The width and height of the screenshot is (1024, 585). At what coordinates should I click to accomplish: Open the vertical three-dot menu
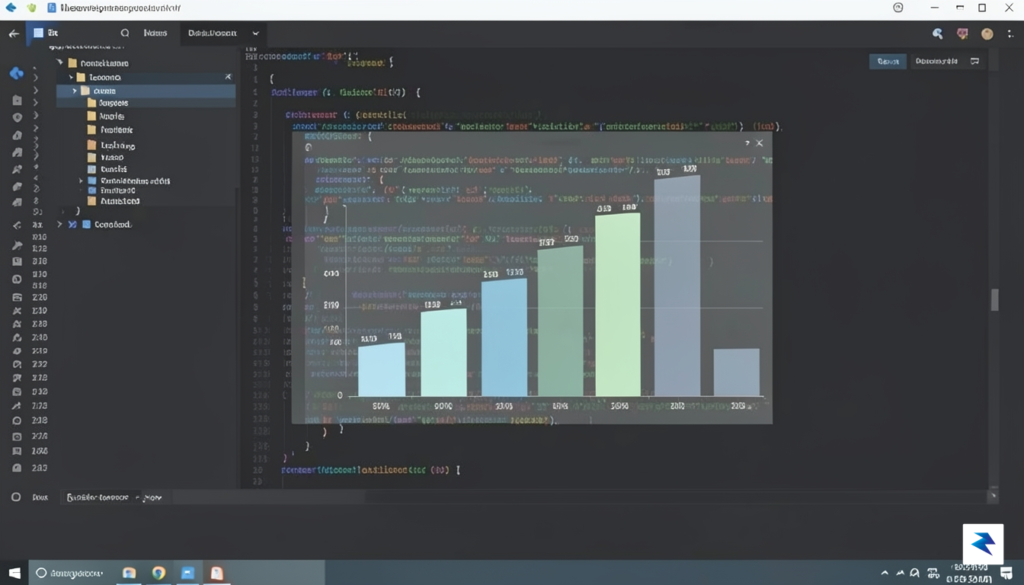[1010, 33]
